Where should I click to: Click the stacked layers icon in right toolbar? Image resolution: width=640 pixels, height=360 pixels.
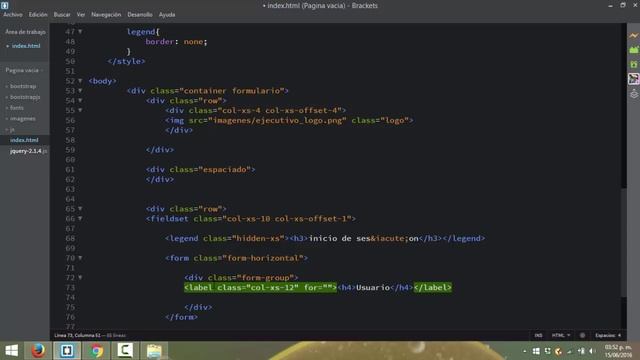(x=633, y=94)
